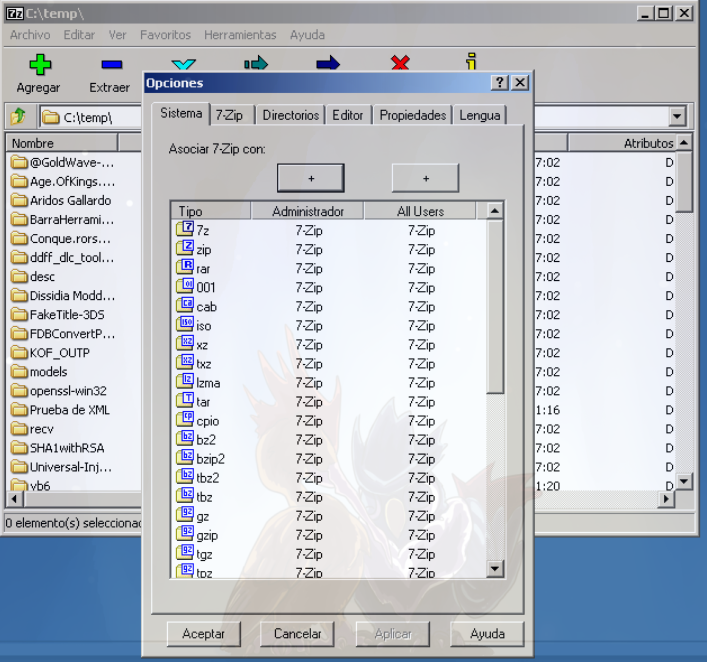Switch to the 7-Zip tab
The image size is (707, 662).
229,115
